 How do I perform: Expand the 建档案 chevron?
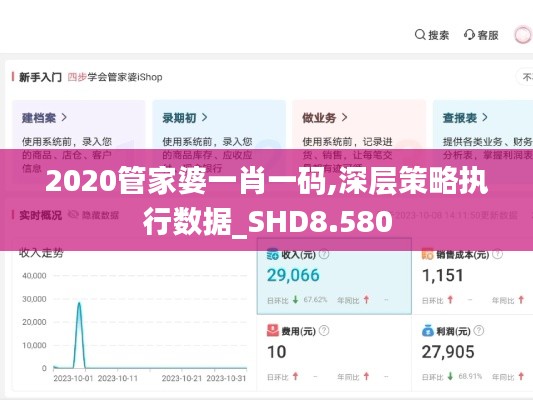click(x=64, y=118)
